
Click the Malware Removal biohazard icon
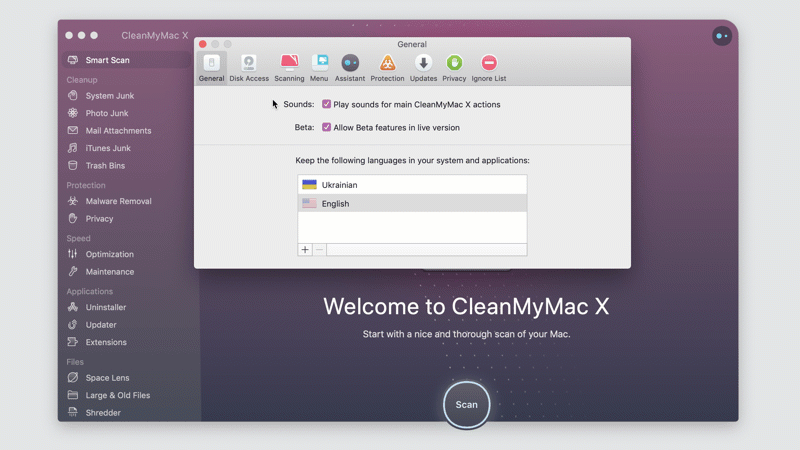pos(73,201)
